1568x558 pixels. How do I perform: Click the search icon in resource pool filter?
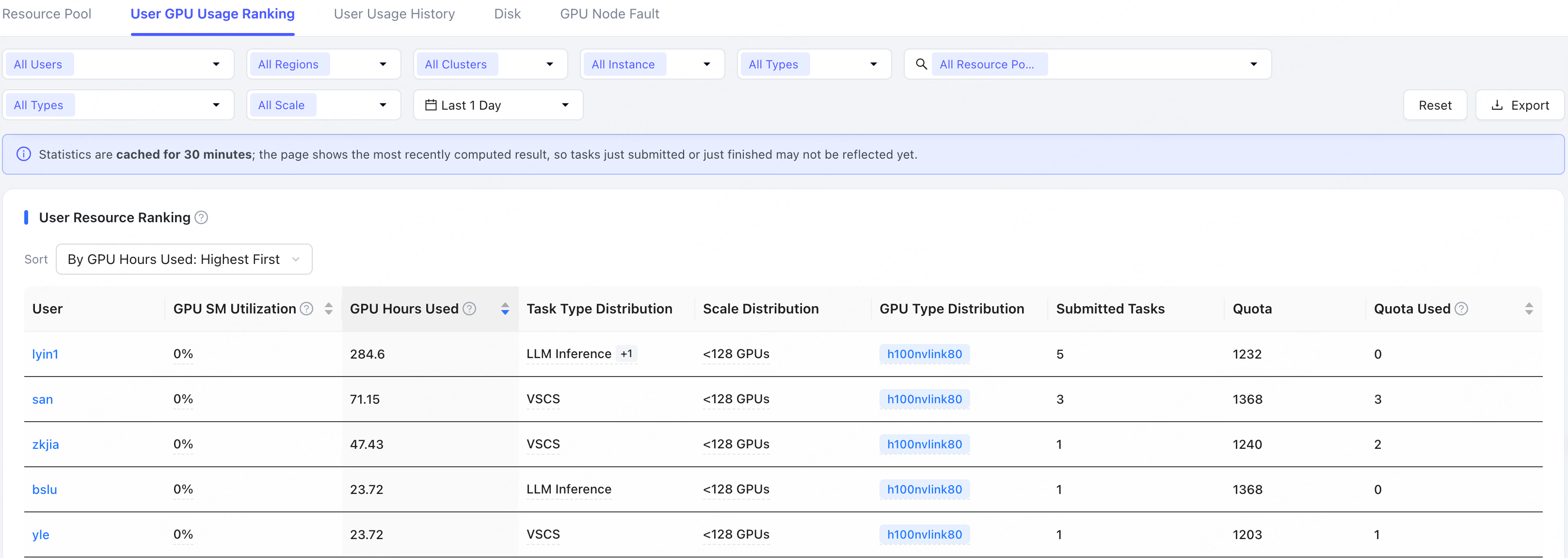[x=922, y=64]
